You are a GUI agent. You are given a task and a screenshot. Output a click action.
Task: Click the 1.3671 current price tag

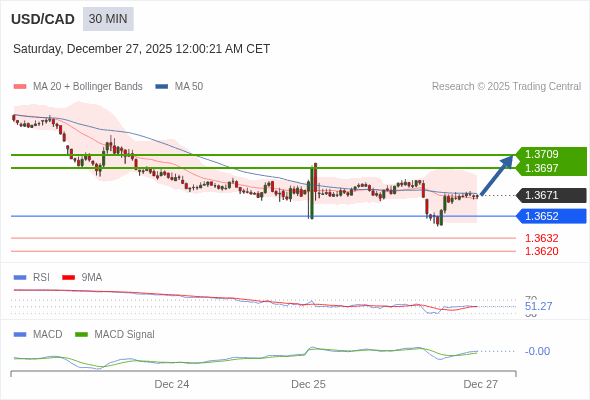(552, 195)
